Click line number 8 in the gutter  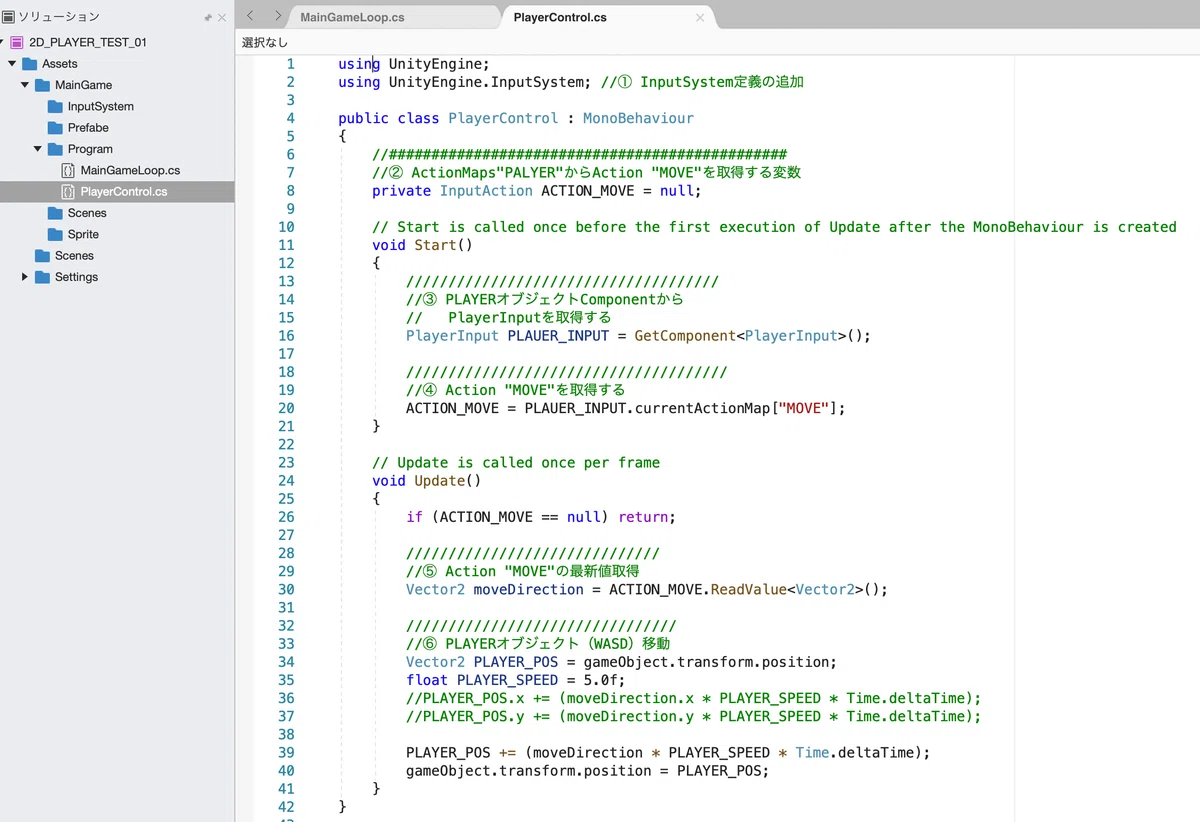coord(290,191)
